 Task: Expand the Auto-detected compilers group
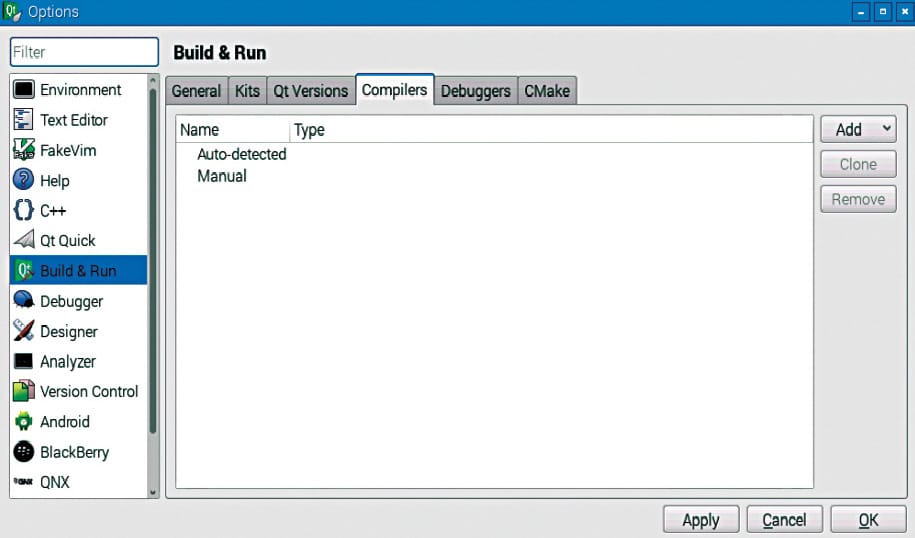pos(241,154)
